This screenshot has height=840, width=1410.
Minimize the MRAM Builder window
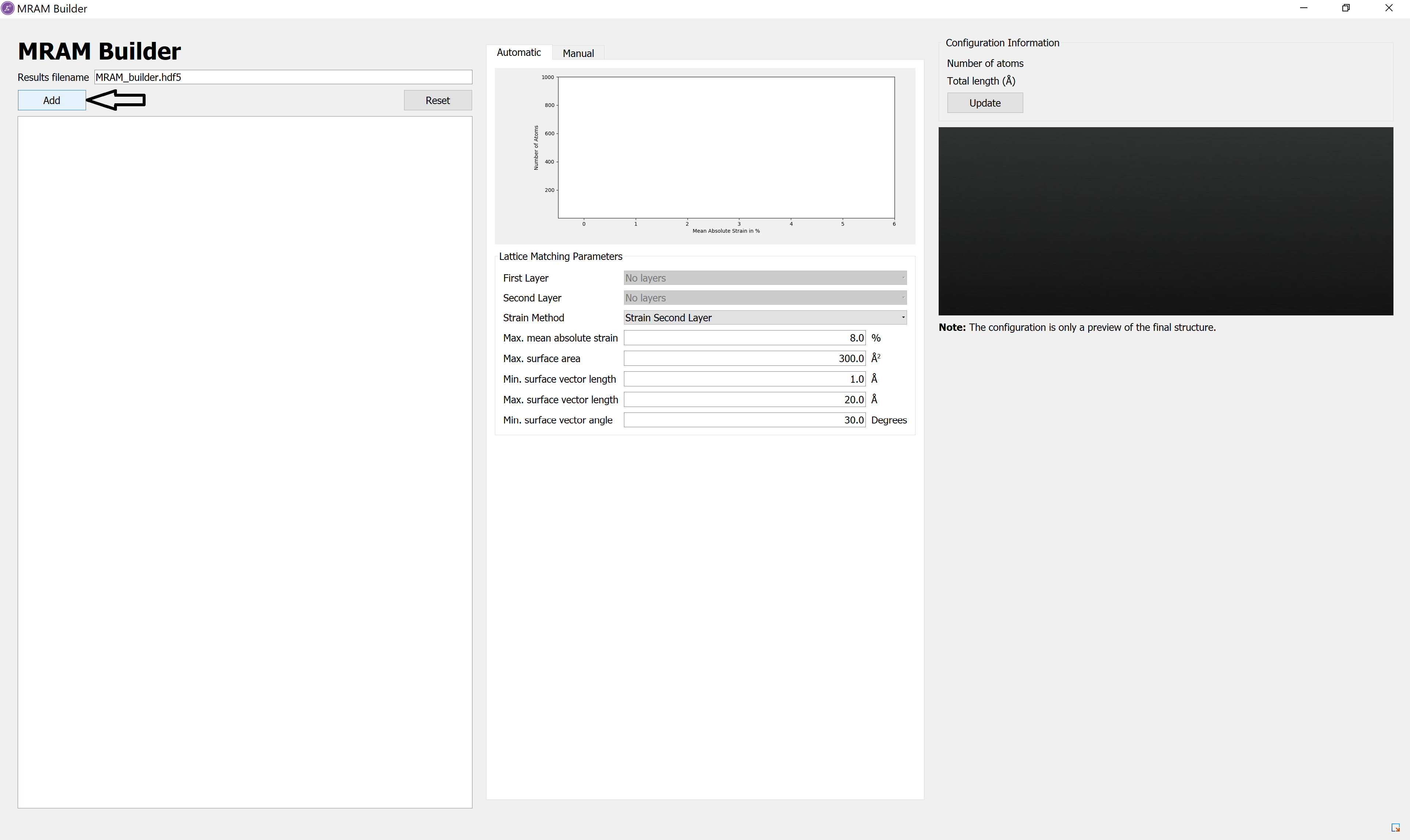(x=1304, y=8)
